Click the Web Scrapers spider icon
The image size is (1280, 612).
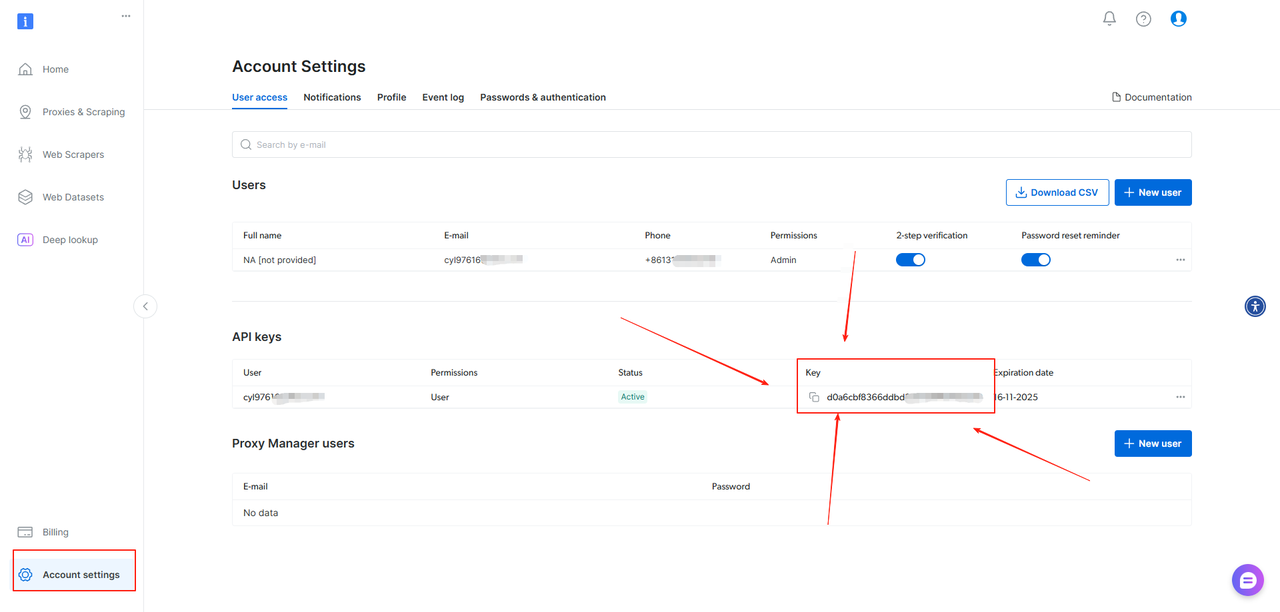click(x=25, y=155)
